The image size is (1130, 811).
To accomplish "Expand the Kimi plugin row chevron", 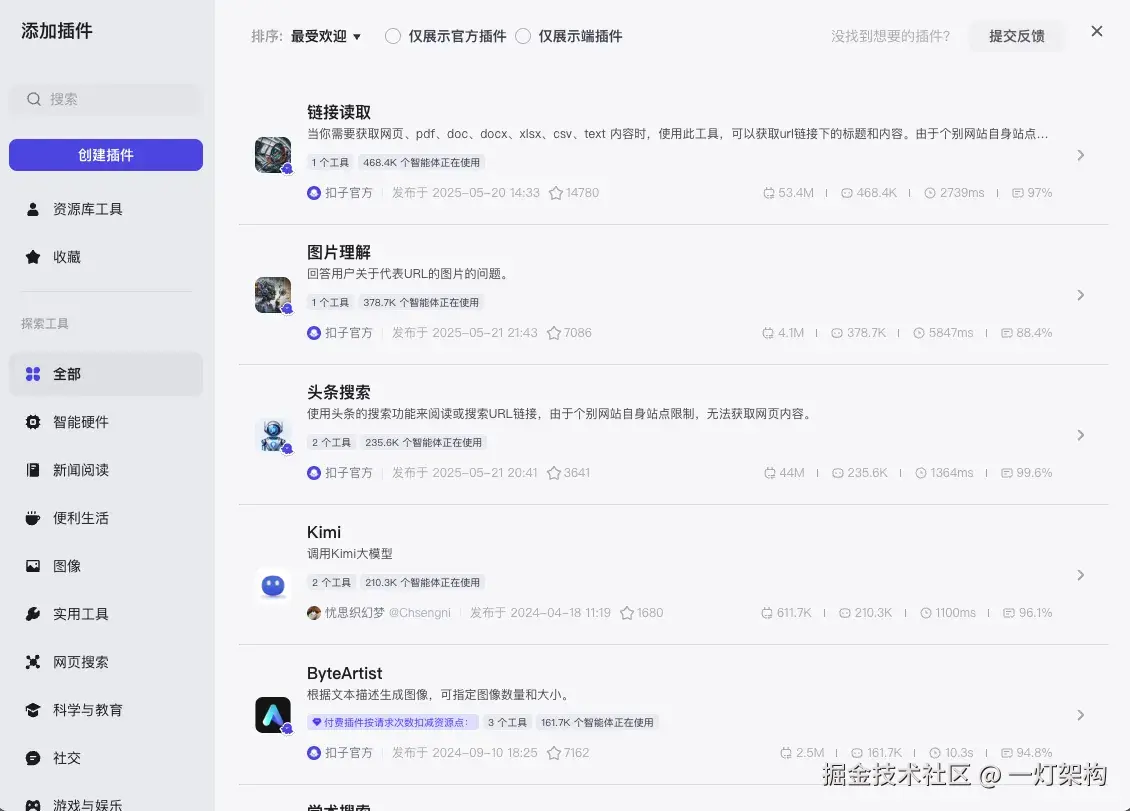I will pyautogui.click(x=1080, y=575).
